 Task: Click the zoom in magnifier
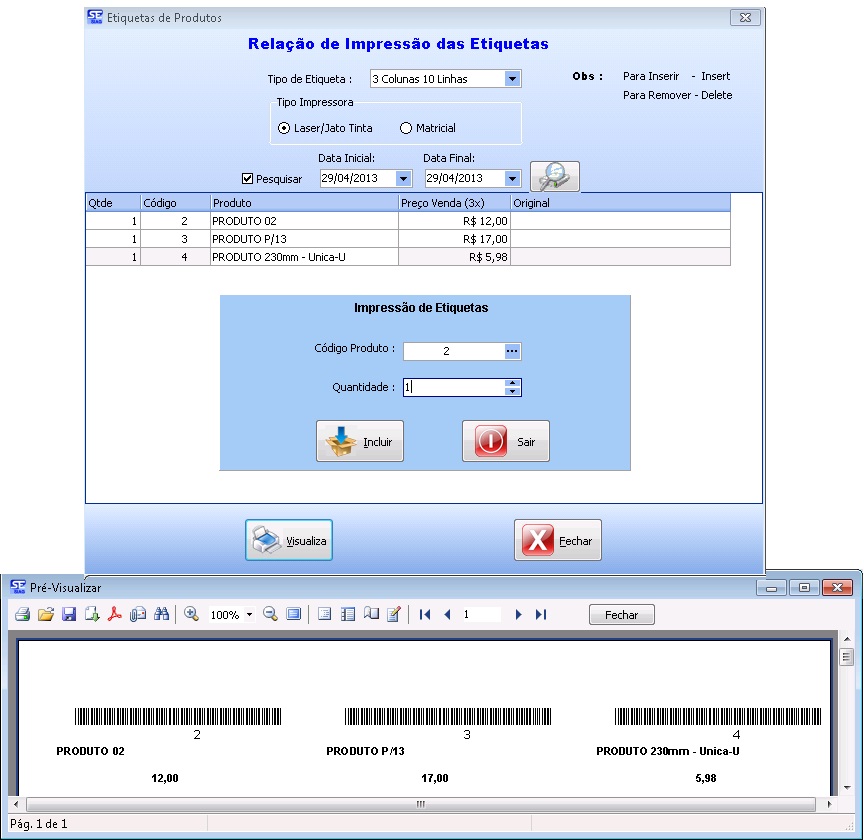(191, 614)
